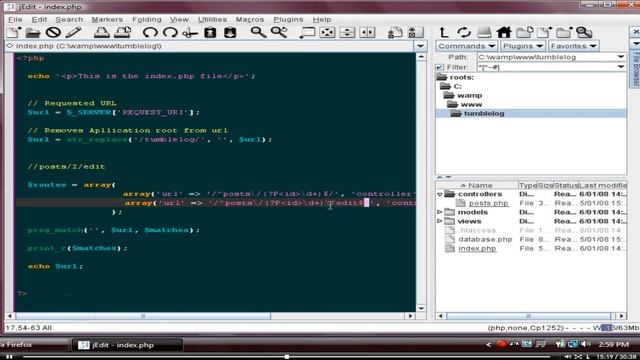Expand the Filter combo box arrow
The width and height of the screenshot is (640, 360).
(x=621, y=67)
